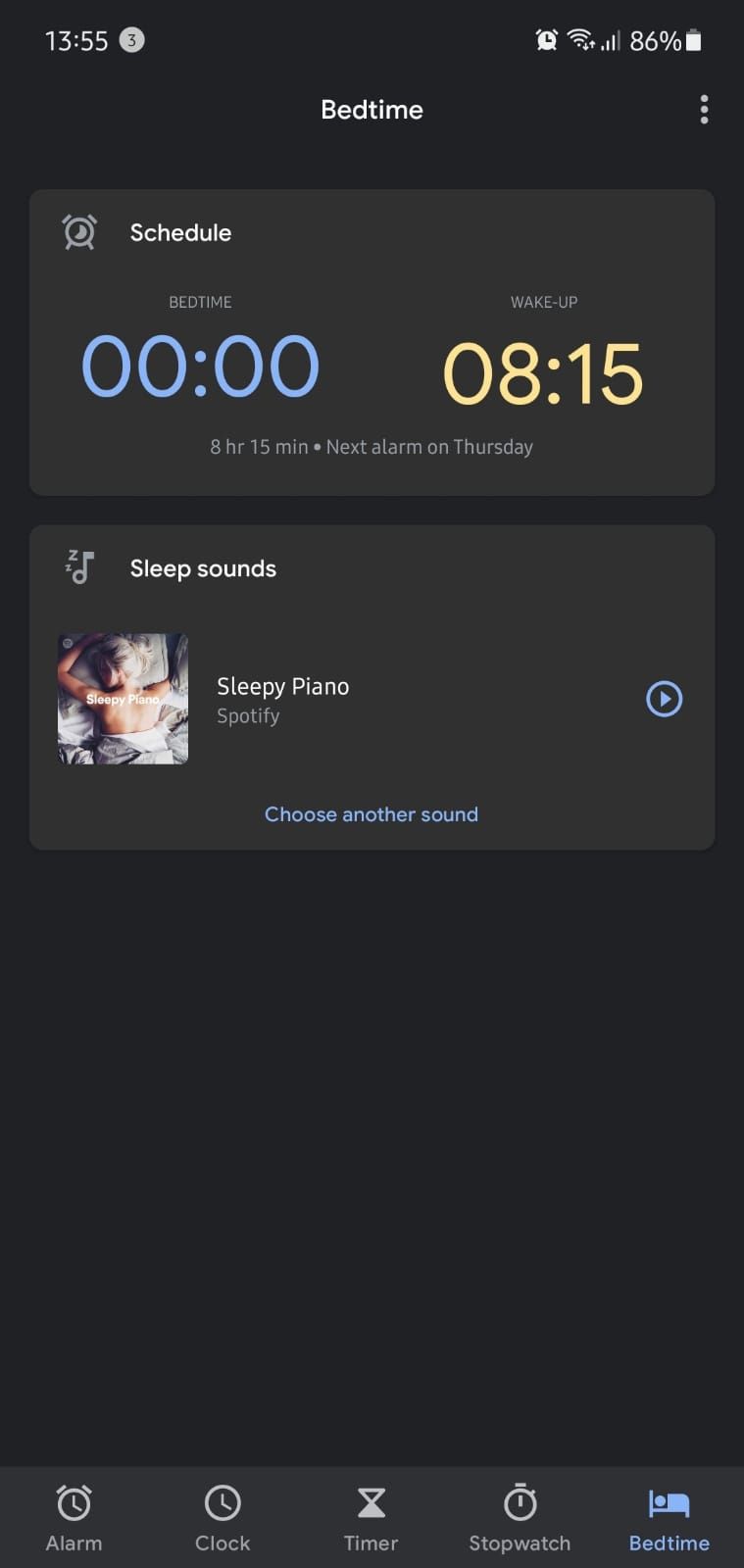Image resolution: width=744 pixels, height=1568 pixels.
Task: Select the Sleepy Piano Spotify title
Action: coord(282,687)
